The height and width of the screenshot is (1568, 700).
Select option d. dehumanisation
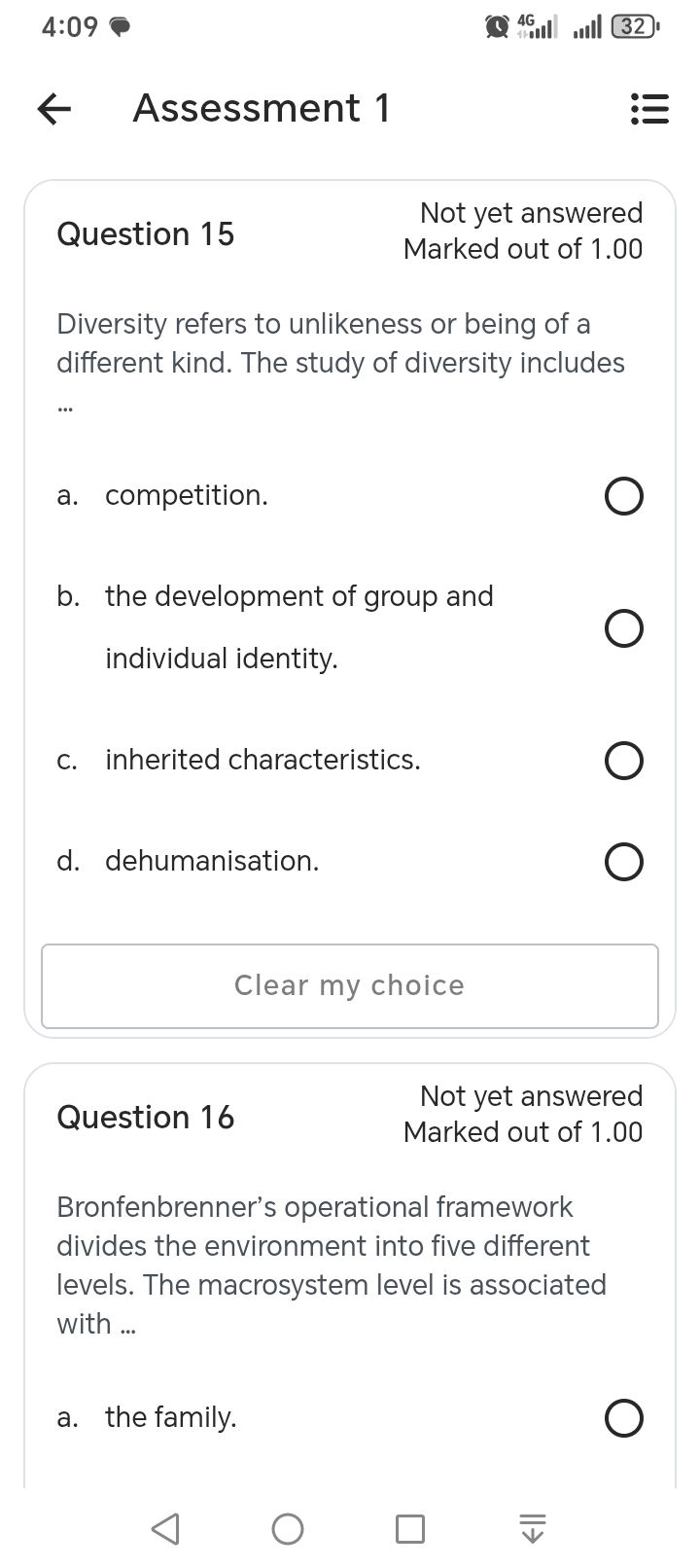[623, 862]
